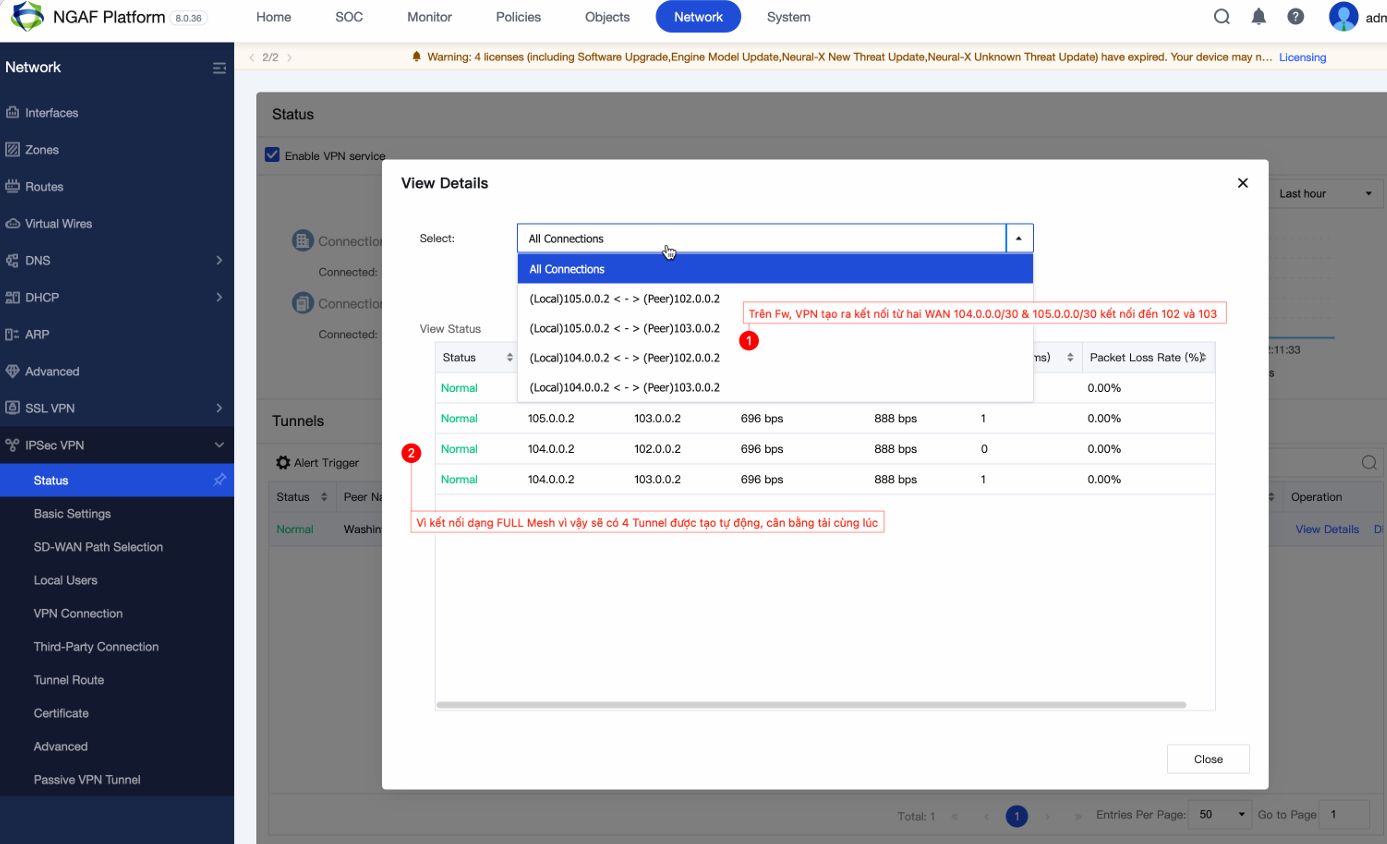Open the connection Select dropdown arrow
1387x844 pixels.
[x=1019, y=238]
